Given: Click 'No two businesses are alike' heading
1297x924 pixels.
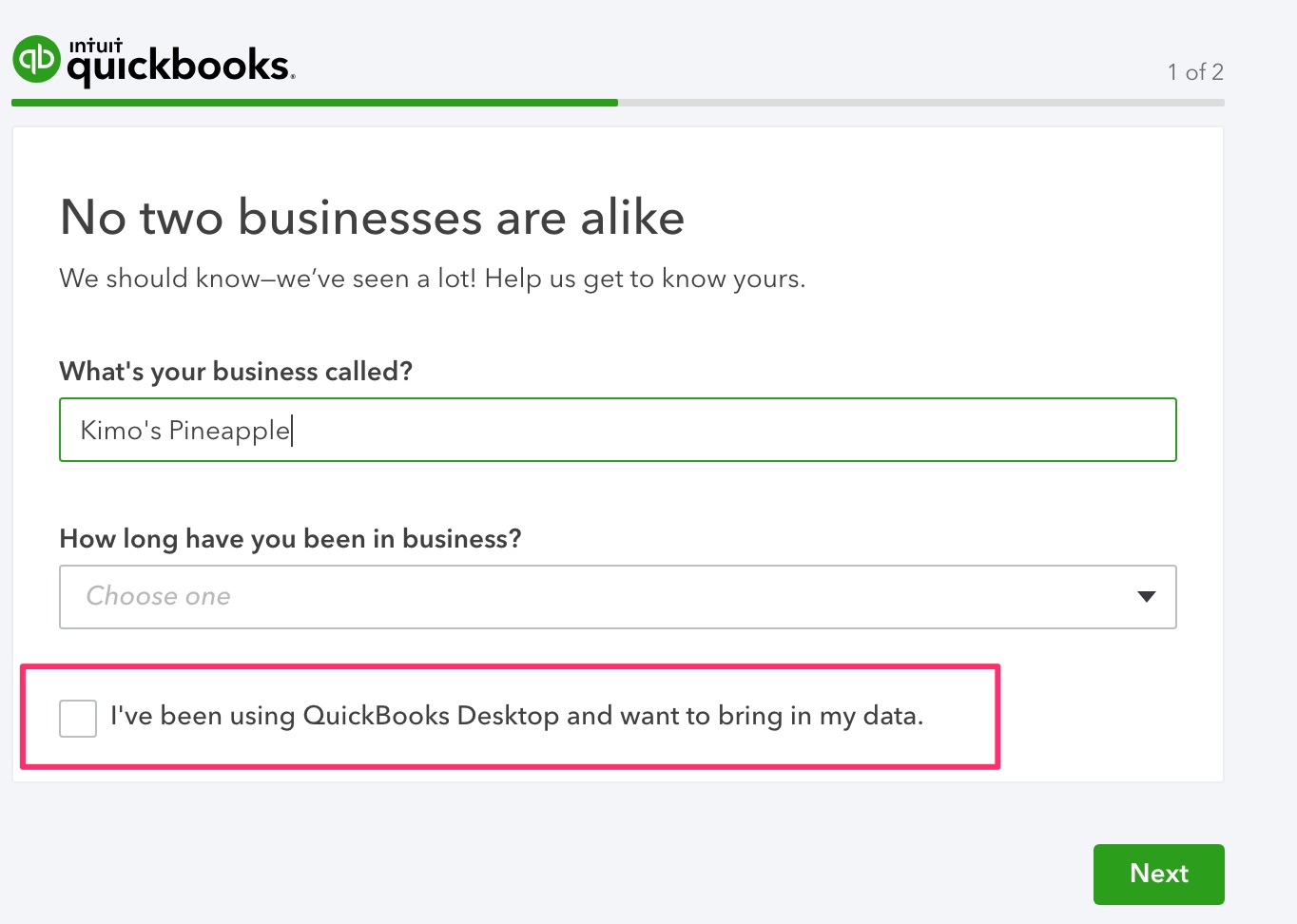Looking at the screenshot, I should tap(372, 218).
